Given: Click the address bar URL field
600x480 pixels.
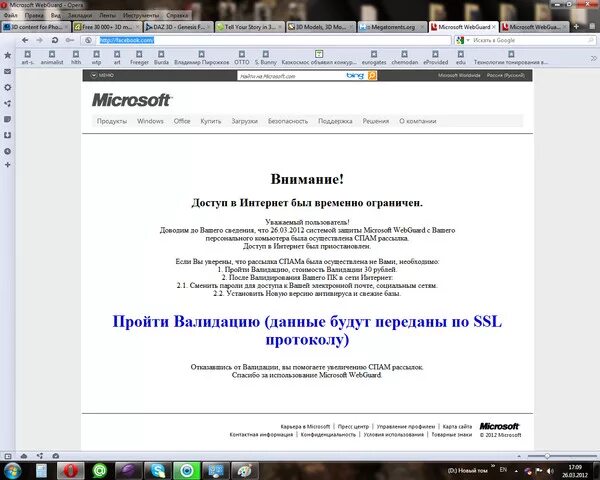Looking at the screenshot, I should coord(274,40).
